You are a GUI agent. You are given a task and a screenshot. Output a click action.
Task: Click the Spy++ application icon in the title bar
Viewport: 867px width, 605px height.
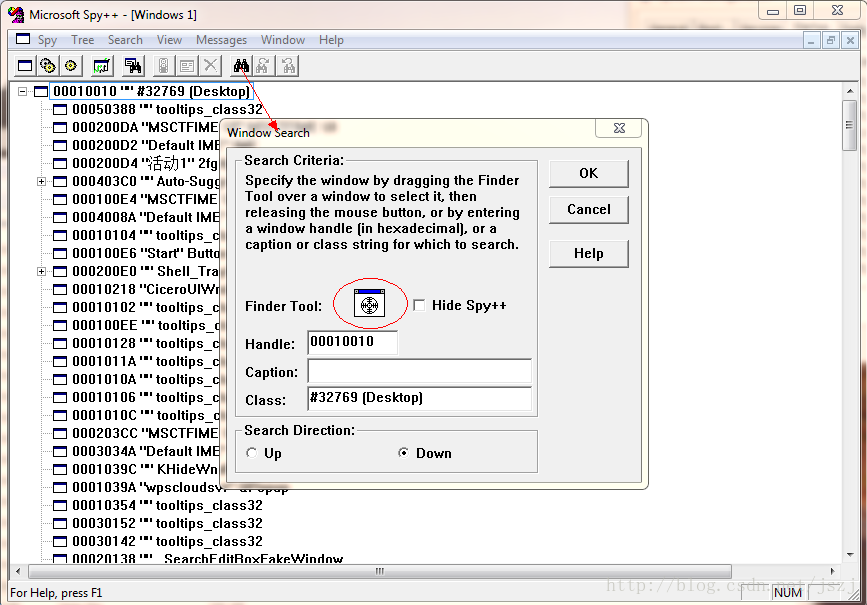coord(17,14)
